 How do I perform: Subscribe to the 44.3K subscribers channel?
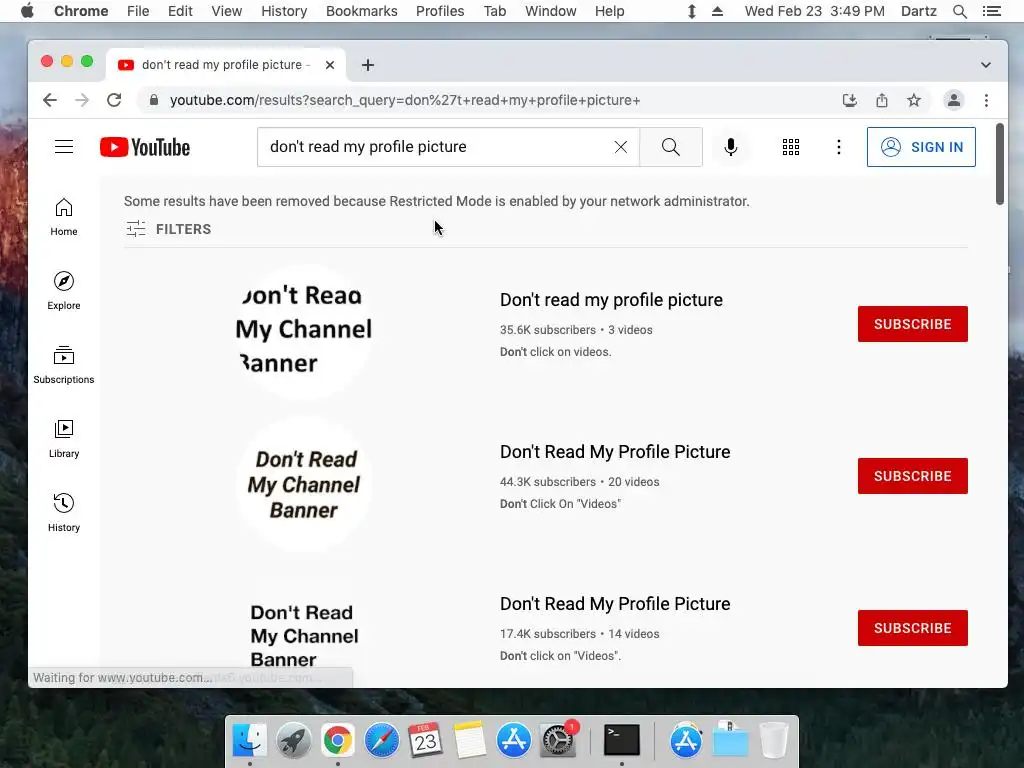tap(912, 476)
